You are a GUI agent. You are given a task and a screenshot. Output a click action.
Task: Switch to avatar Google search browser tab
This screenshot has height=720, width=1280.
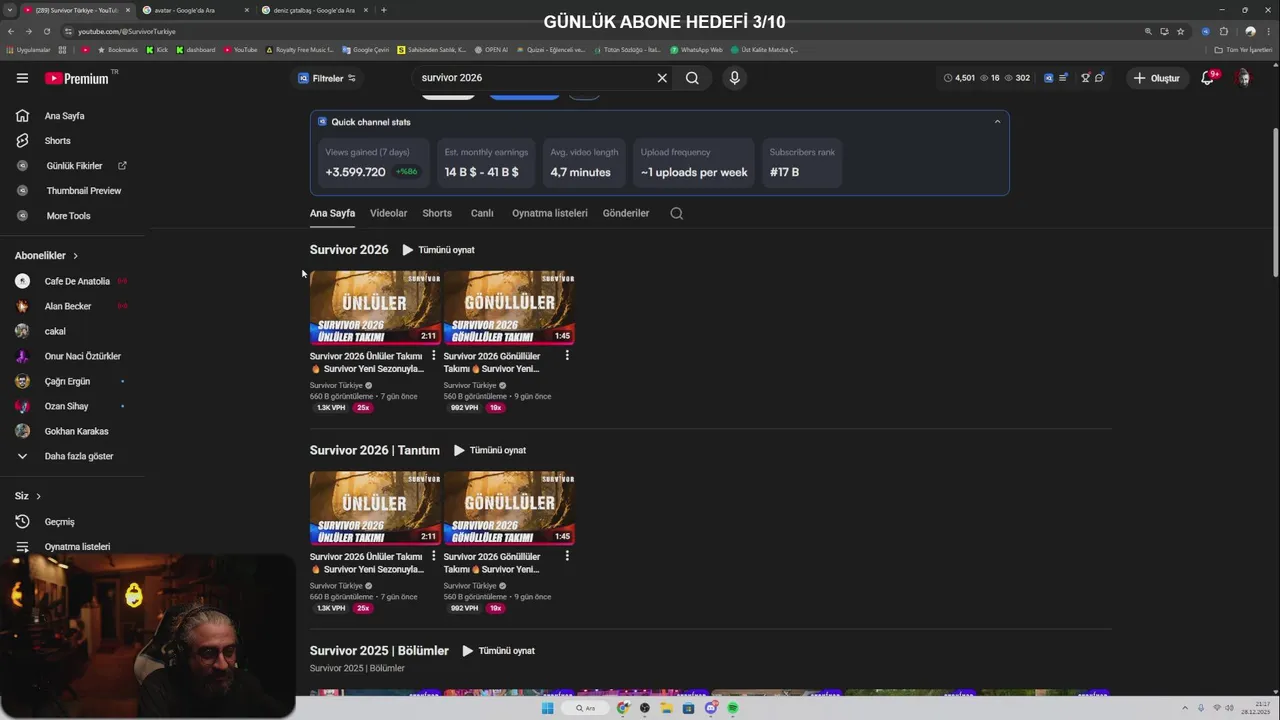click(x=195, y=10)
